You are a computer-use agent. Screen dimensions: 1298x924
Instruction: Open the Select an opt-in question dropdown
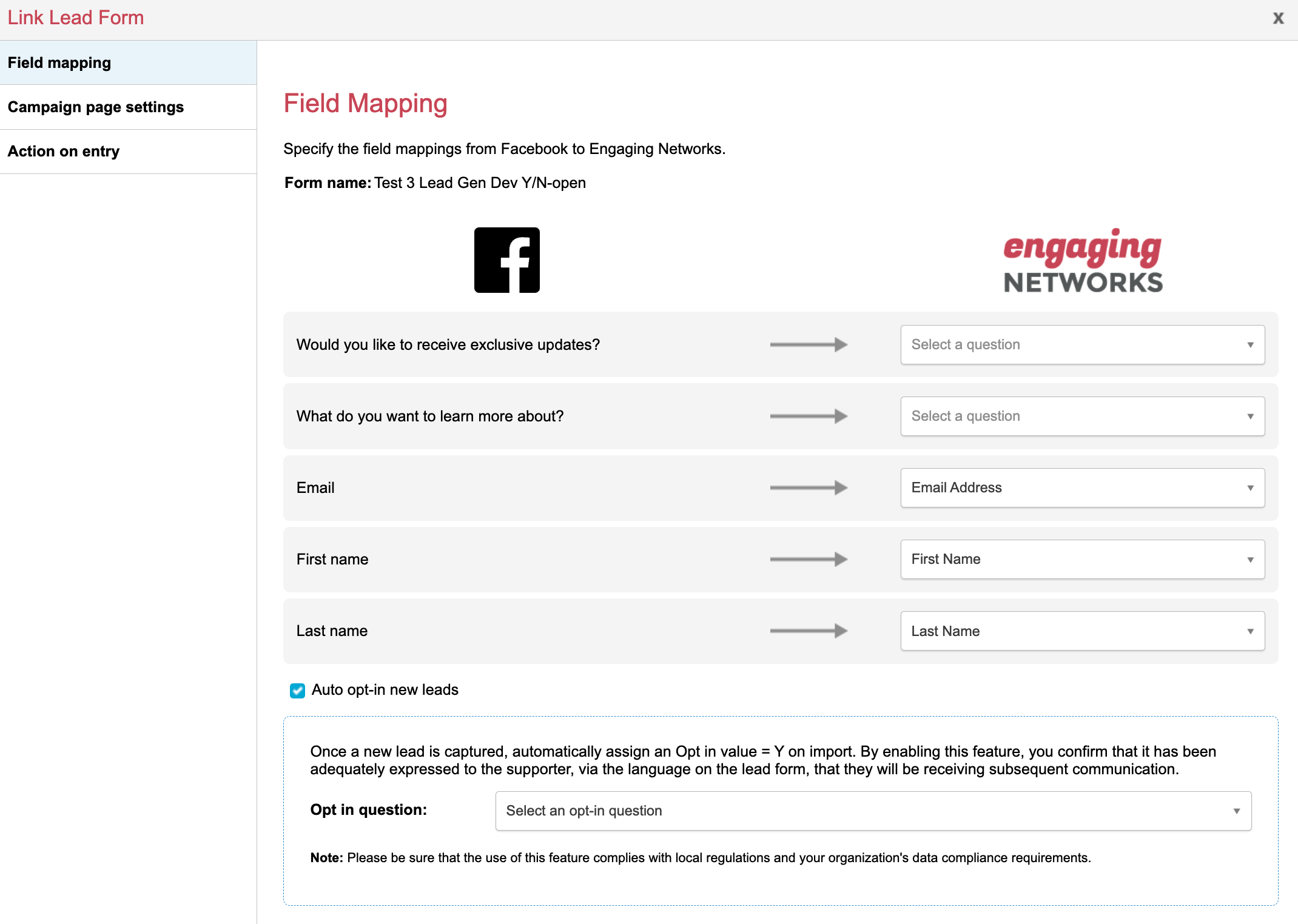[x=873, y=811]
